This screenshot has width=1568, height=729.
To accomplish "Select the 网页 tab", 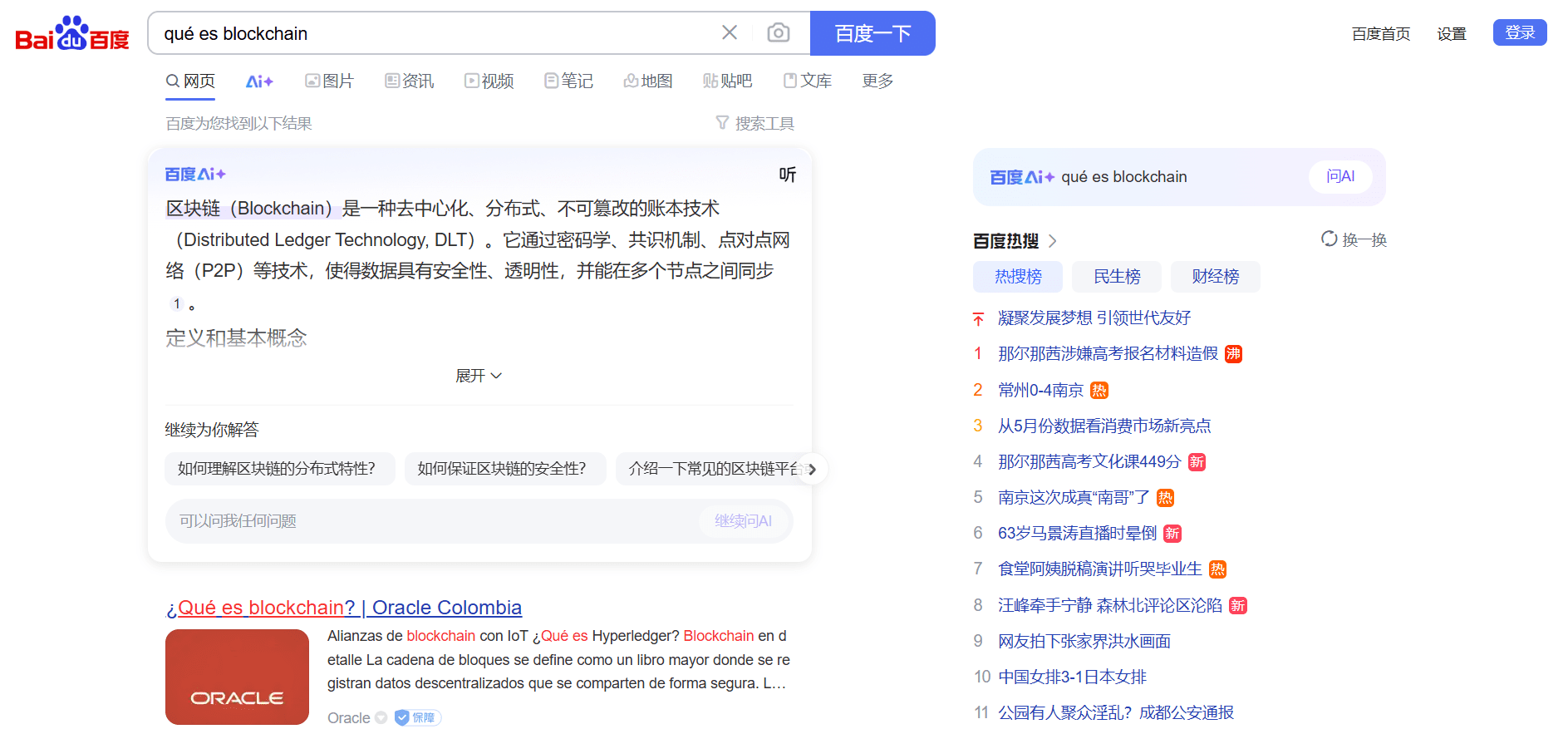I will pyautogui.click(x=190, y=81).
